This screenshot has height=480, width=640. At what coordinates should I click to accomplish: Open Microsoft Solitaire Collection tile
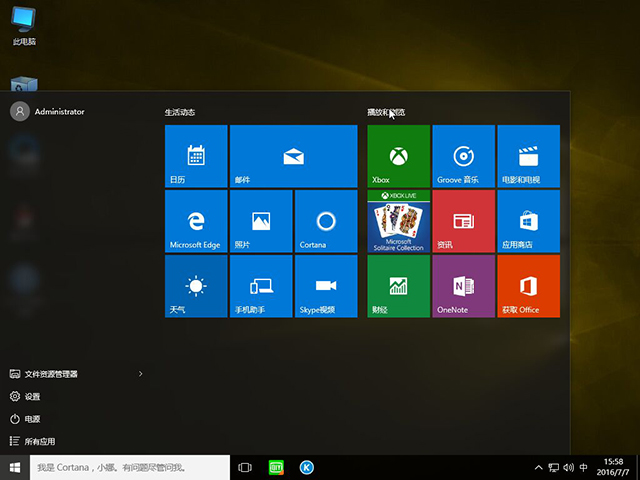click(x=398, y=221)
